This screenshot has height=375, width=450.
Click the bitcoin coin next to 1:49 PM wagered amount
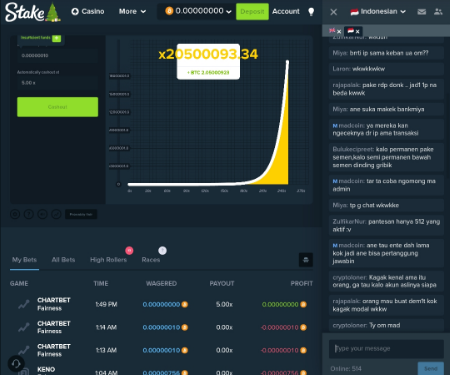[185, 304]
